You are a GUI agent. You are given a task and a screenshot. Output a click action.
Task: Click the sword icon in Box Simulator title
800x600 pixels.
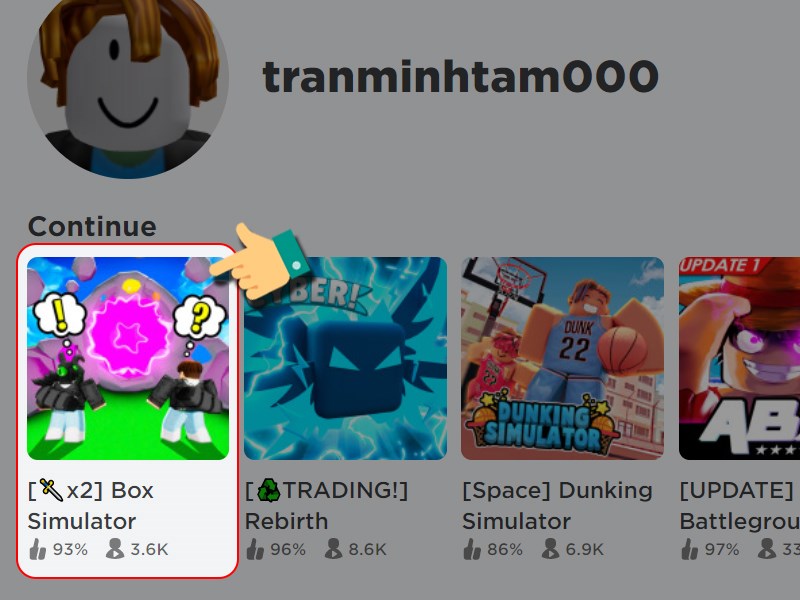point(51,490)
